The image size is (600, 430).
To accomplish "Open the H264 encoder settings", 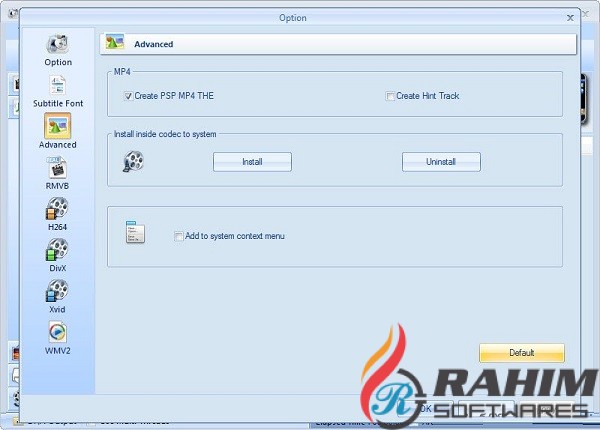I will point(57,214).
